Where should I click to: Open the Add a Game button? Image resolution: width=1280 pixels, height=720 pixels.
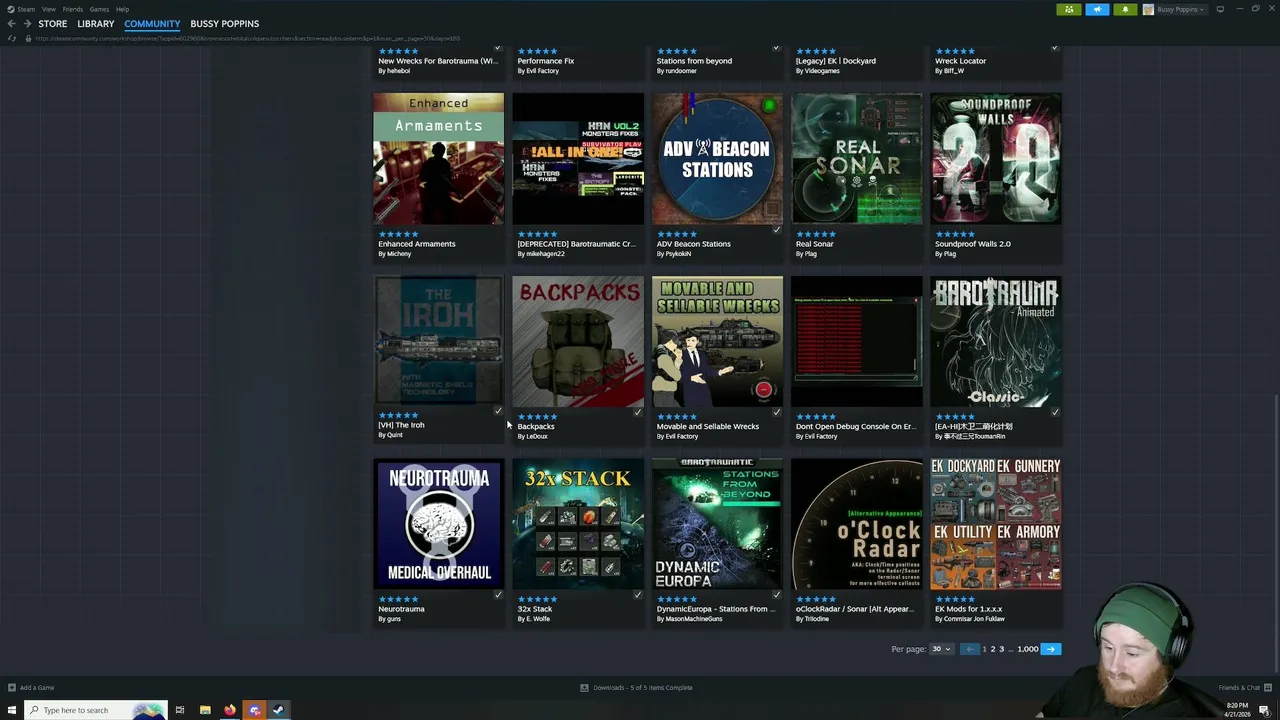31,688
